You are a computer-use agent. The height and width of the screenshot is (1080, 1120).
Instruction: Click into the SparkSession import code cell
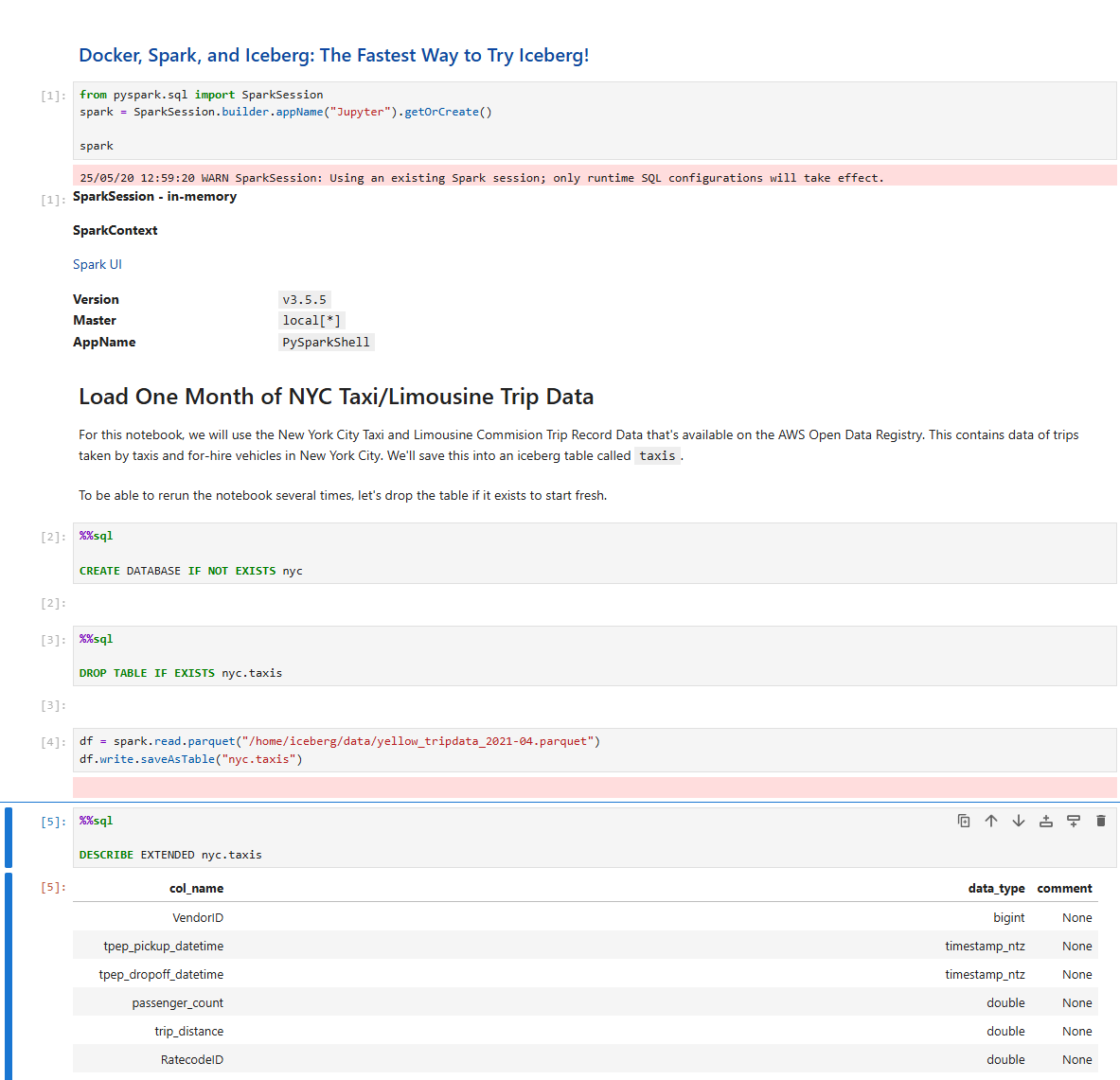[x=568, y=120]
